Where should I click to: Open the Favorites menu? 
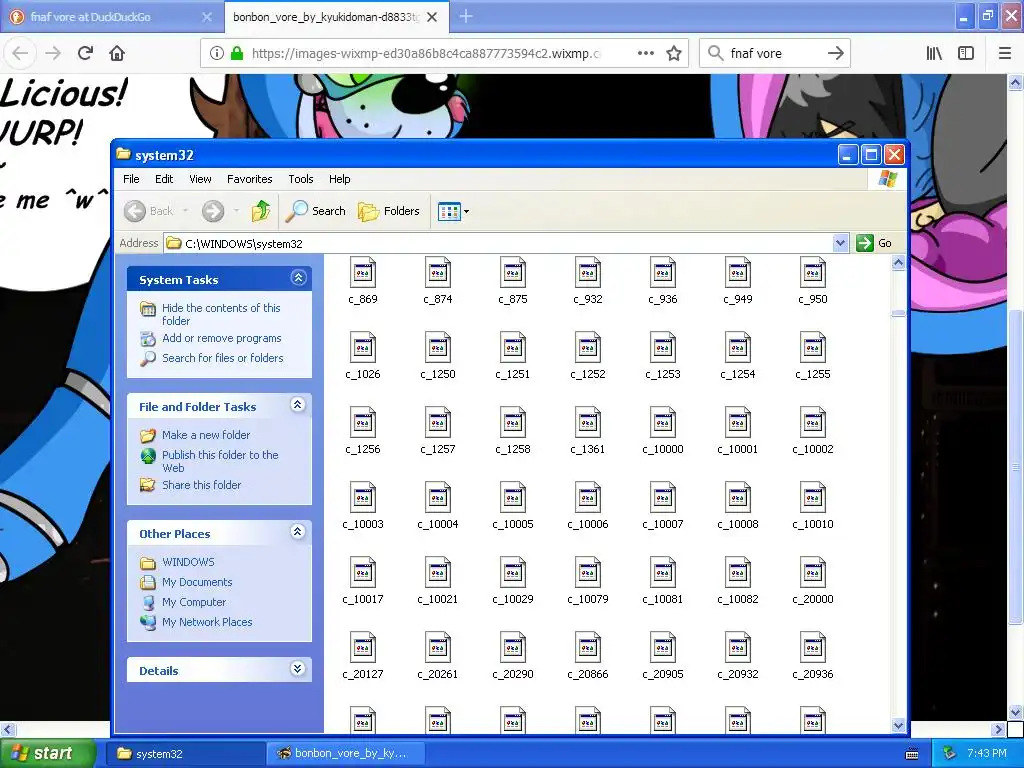tap(249, 179)
